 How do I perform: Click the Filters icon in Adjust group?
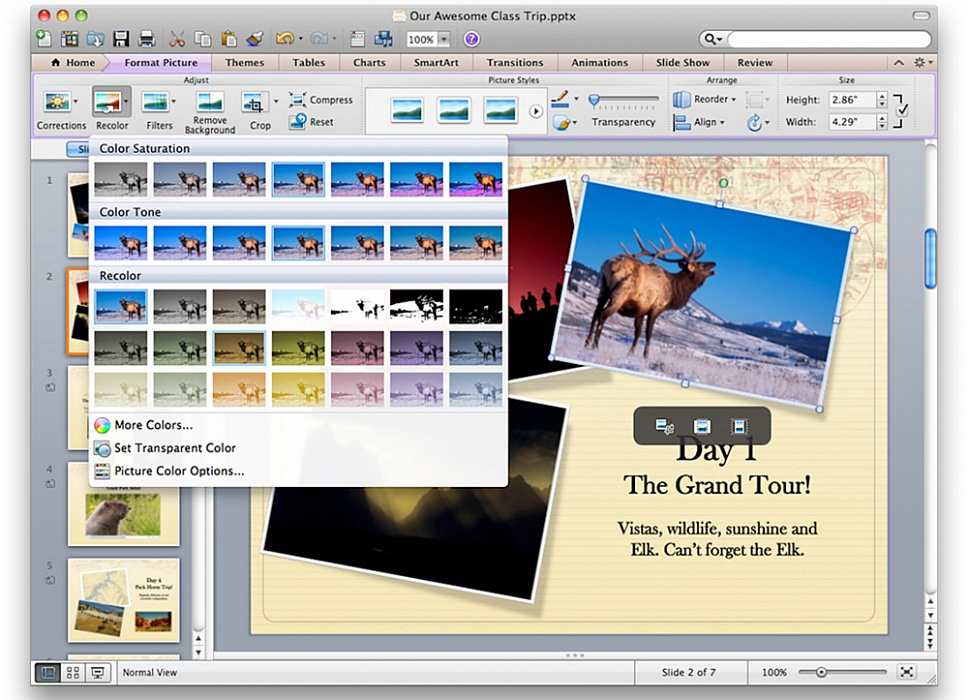coord(155,102)
